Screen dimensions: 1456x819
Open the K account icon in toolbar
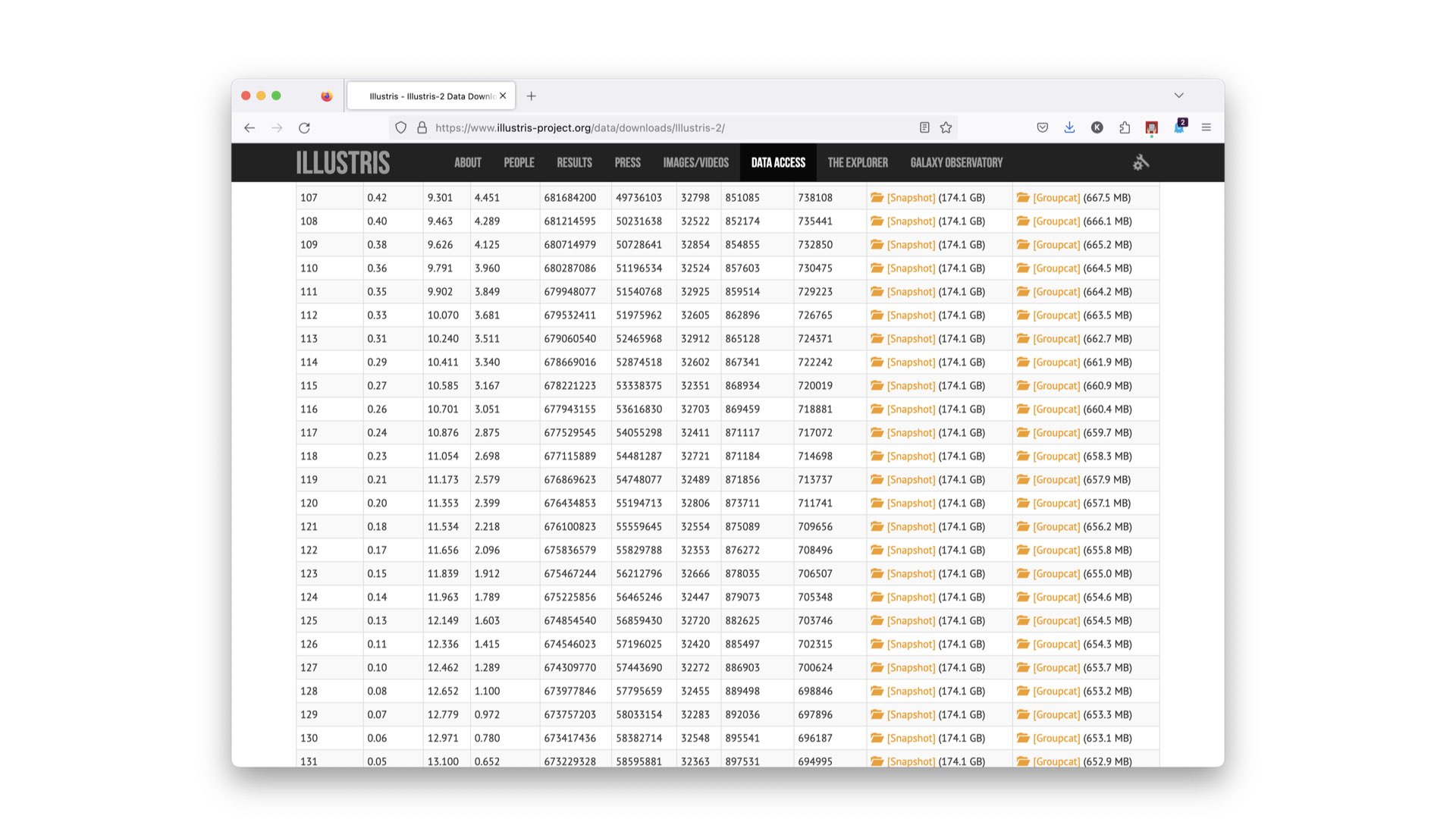pyautogui.click(x=1097, y=128)
